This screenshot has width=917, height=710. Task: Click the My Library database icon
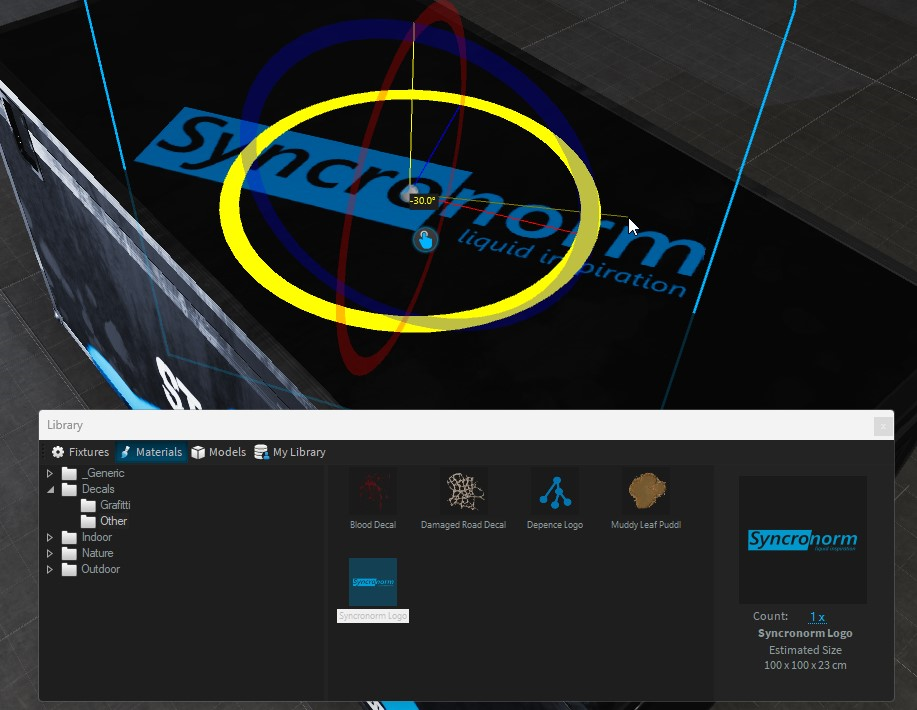pyautogui.click(x=261, y=452)
